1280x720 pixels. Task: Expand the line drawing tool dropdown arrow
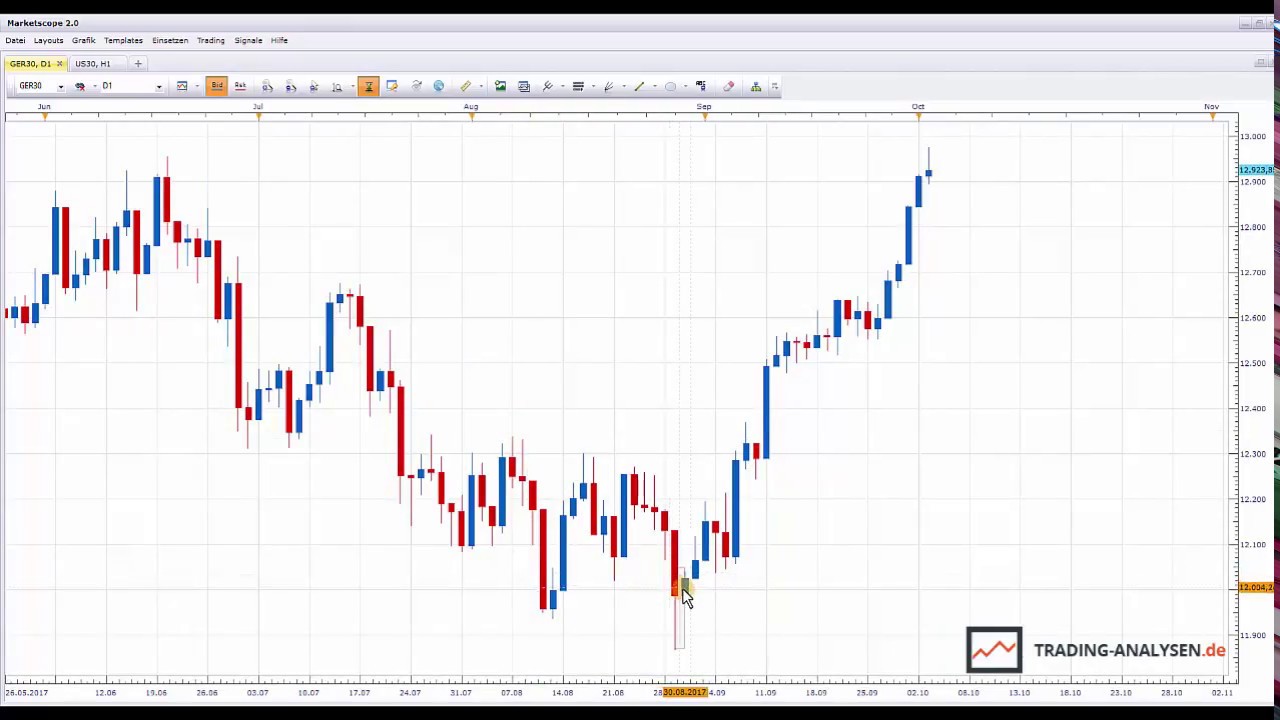[654, 86]
